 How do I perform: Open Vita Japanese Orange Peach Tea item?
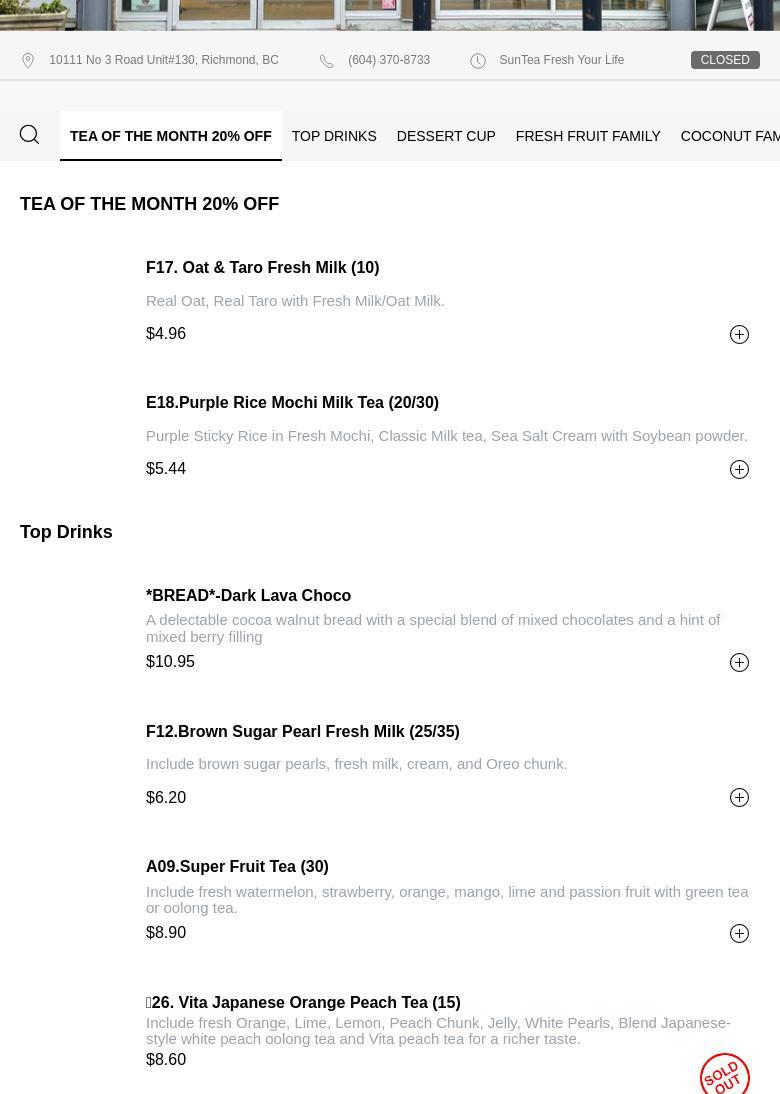304,1002
